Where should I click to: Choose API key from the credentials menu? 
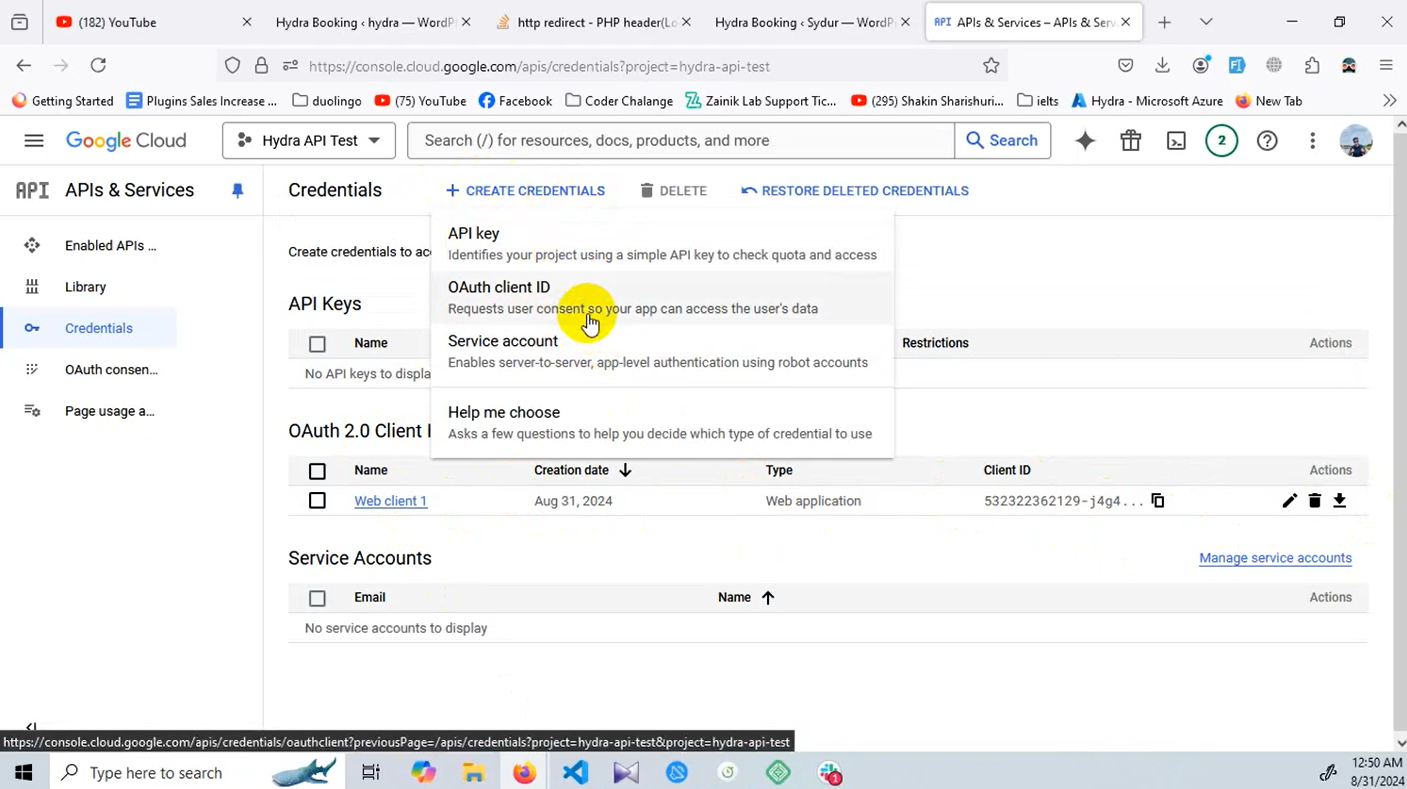[x=662, y=243]
